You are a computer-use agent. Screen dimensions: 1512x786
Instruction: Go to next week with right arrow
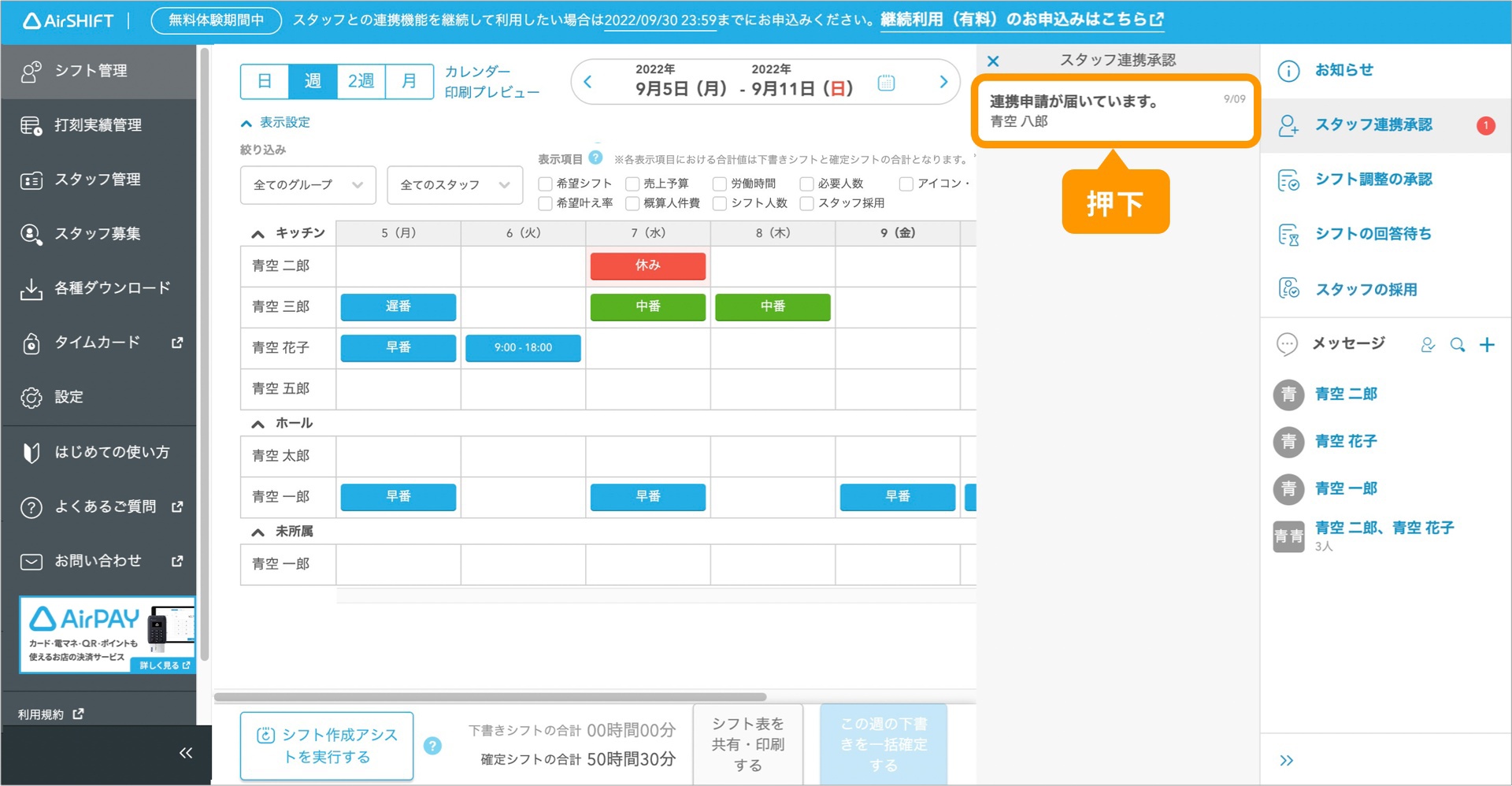(x=943, y=82)
